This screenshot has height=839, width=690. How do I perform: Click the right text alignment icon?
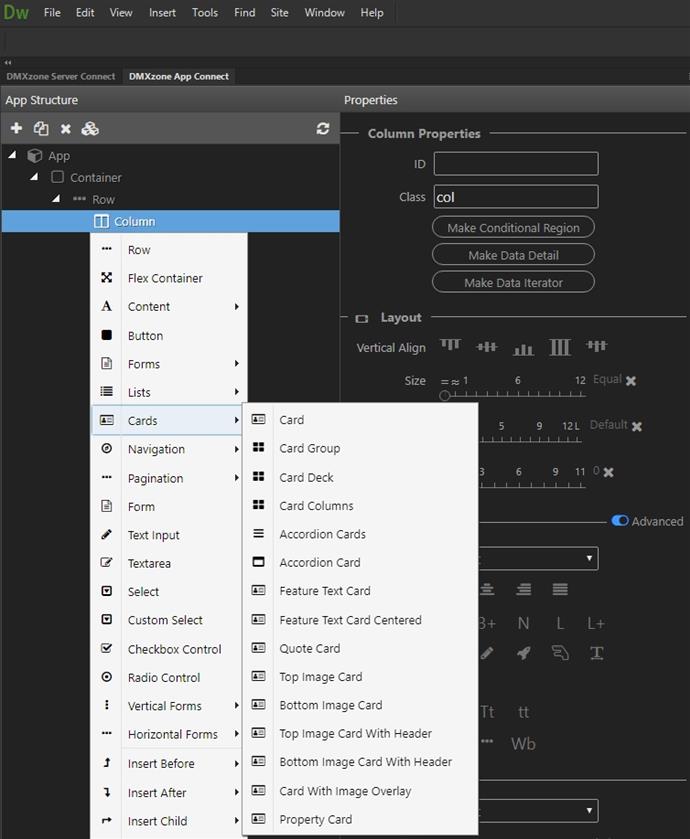coord(524,589)
